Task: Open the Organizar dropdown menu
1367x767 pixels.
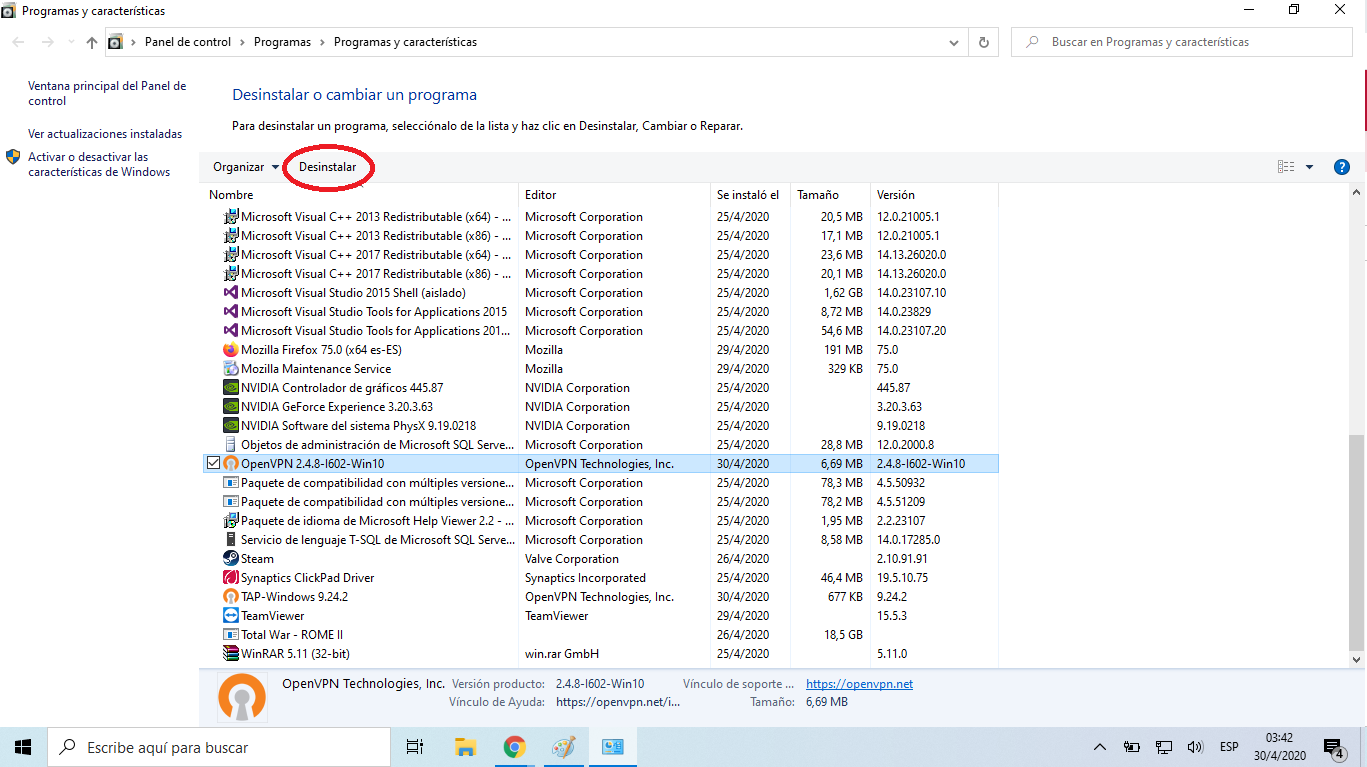Action: 246,167
